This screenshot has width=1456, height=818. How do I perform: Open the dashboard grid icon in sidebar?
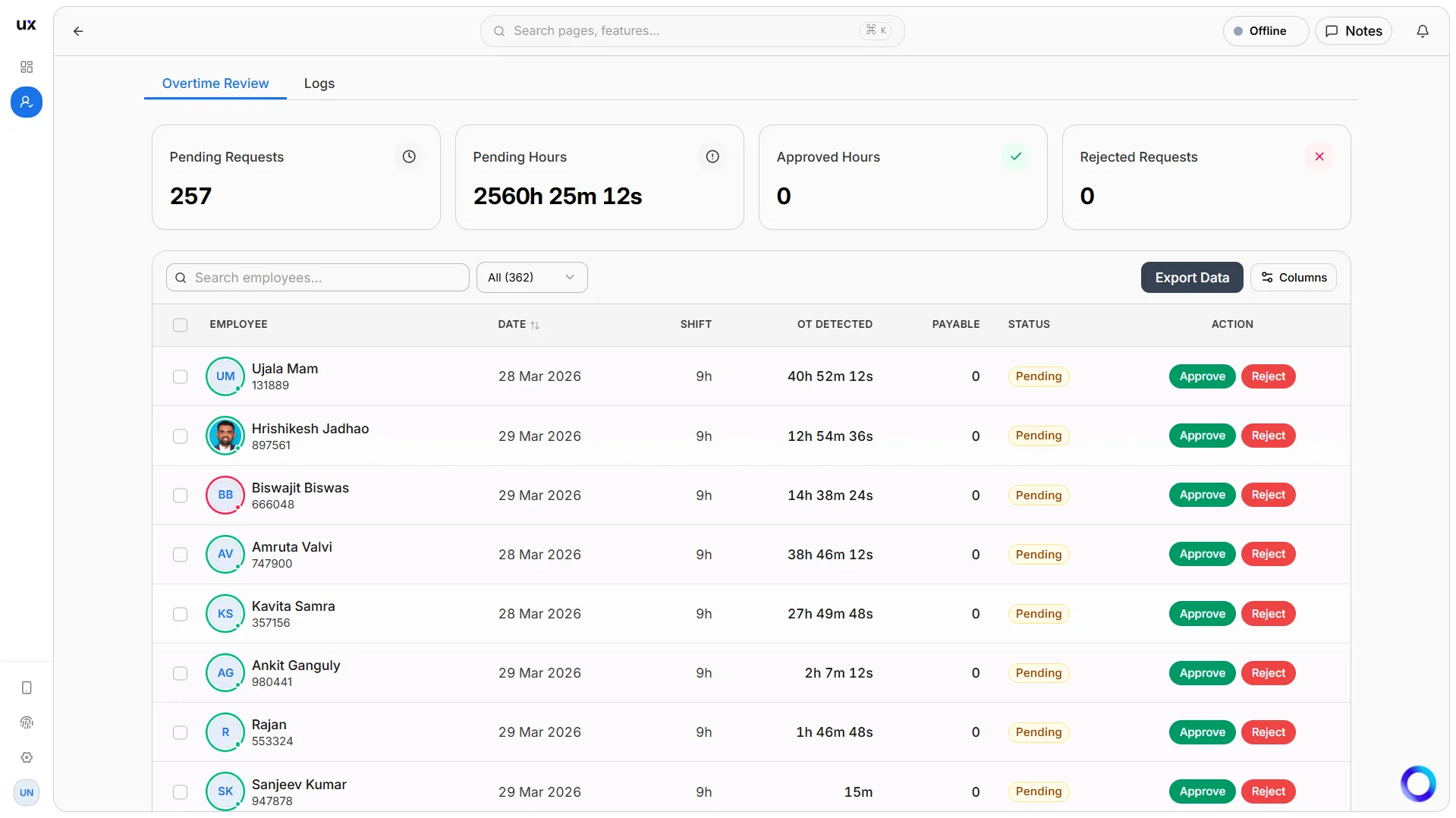point(27,67)
